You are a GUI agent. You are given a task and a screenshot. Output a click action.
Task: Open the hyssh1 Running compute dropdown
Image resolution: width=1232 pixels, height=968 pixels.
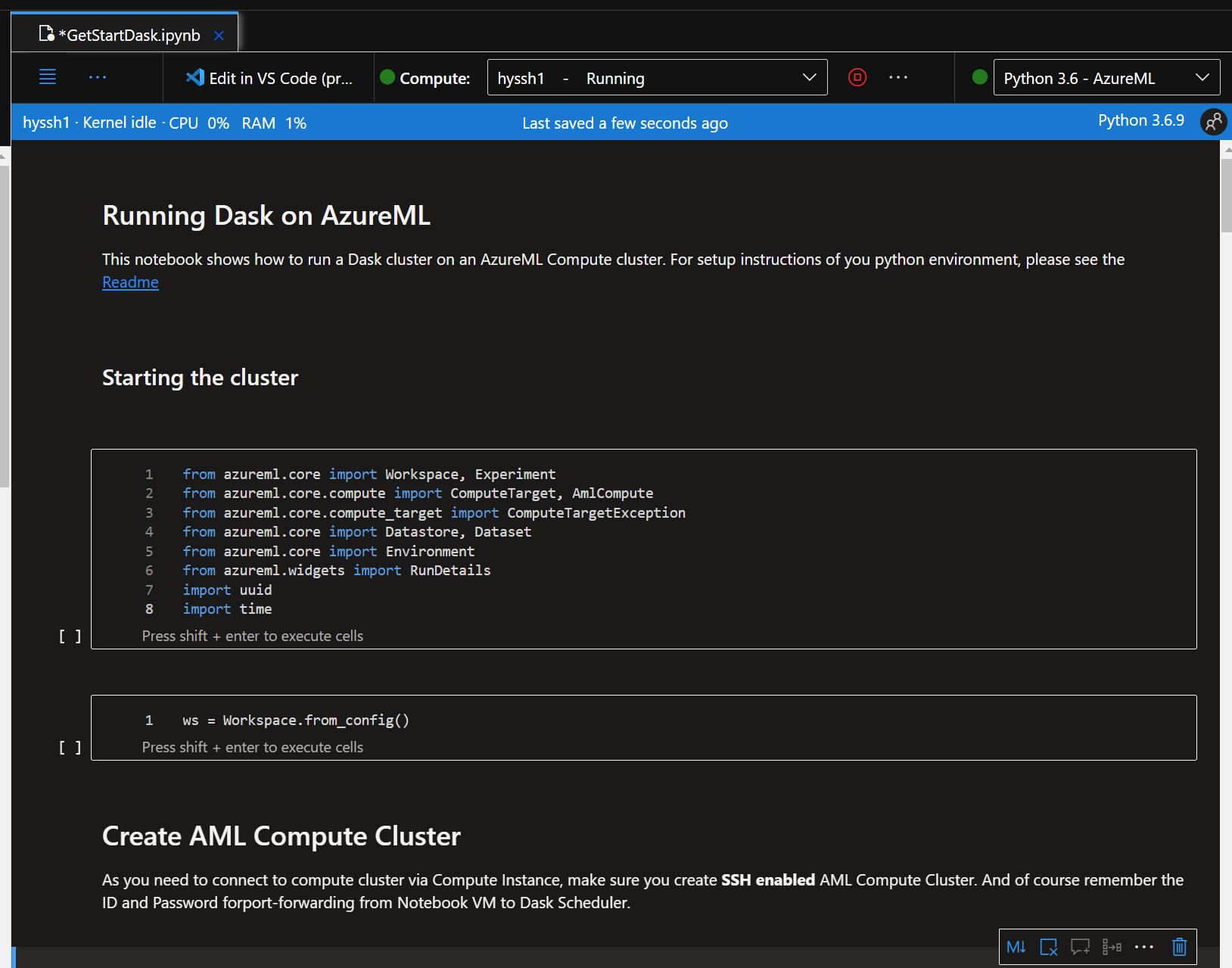[657, 78]
